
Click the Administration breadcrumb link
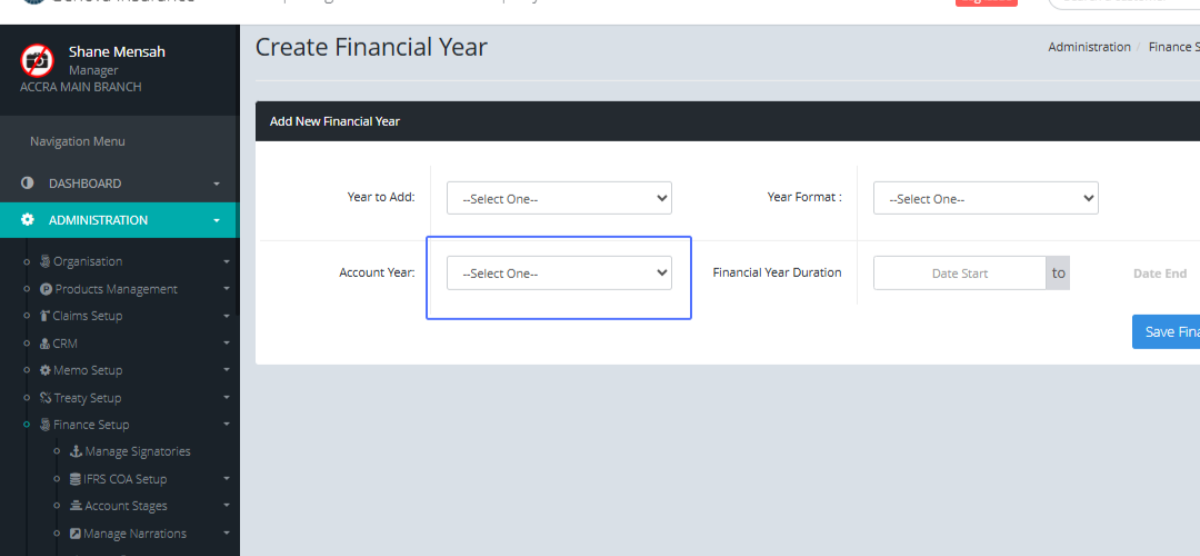pos(1089,47)
